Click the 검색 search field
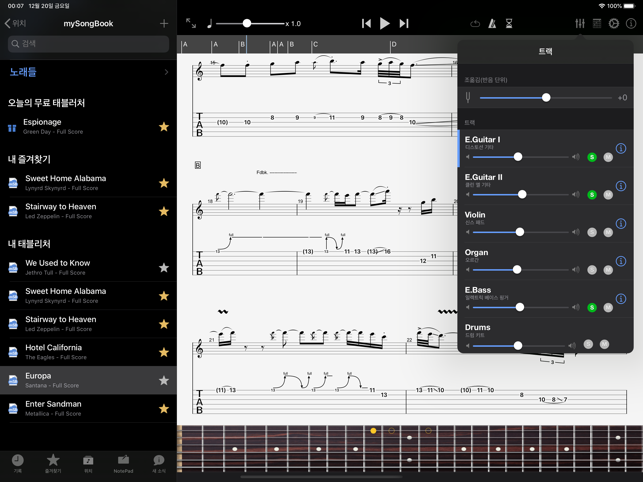 [x=88, y=43]
